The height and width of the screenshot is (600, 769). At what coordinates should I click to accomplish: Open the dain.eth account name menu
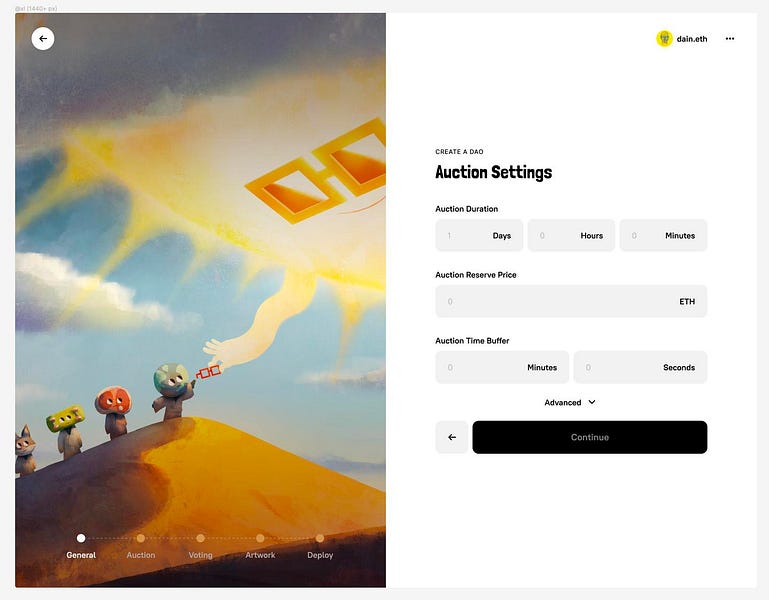[x=692, y=39]
